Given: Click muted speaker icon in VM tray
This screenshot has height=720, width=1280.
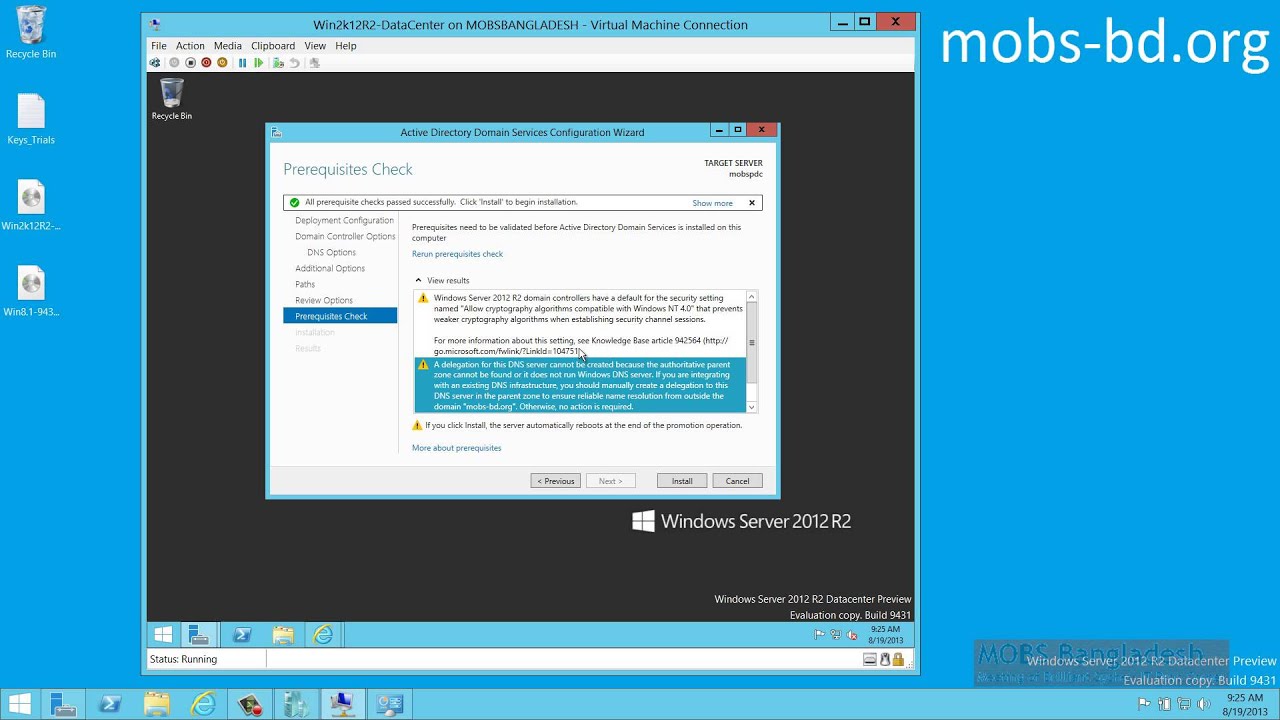Looking at the screenshot, I should [851, 634].
